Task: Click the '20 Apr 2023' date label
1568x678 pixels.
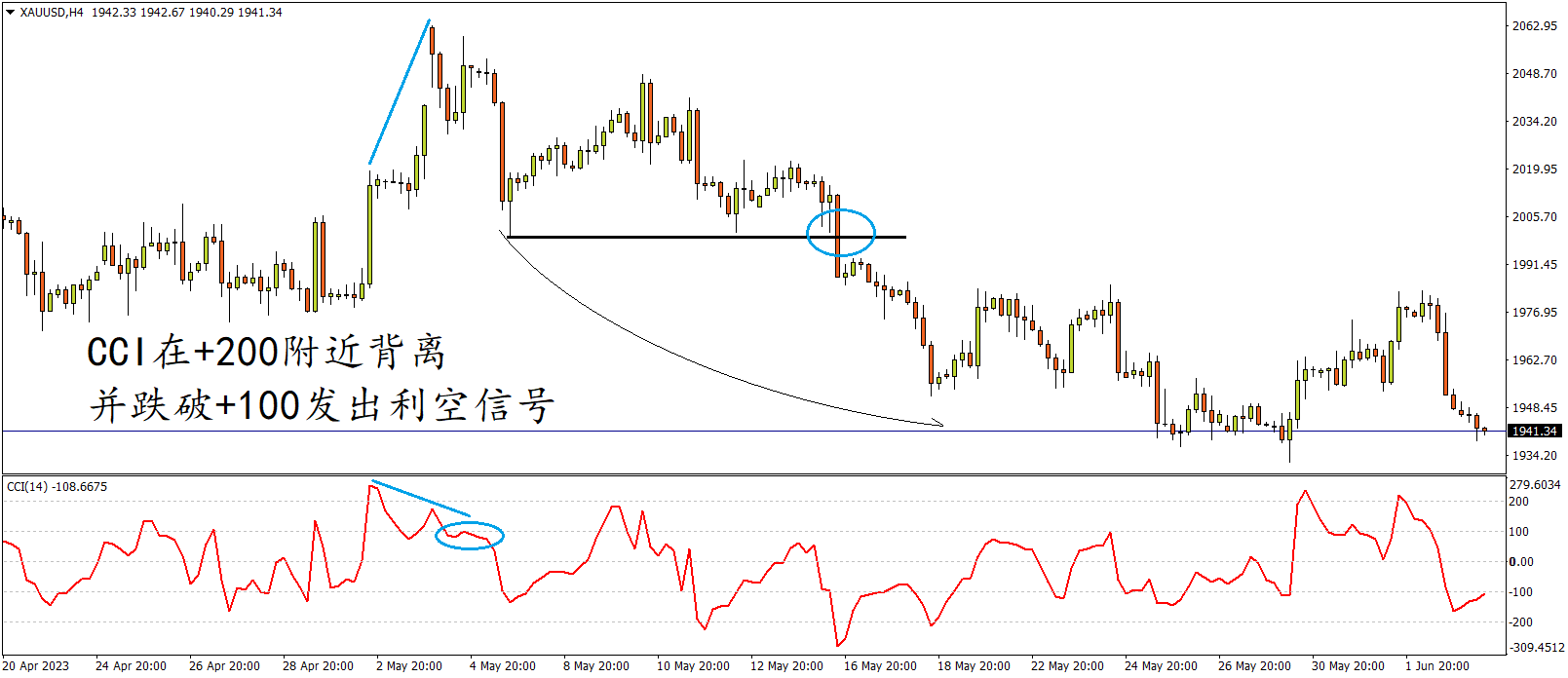Action: [x=36, y=666]
